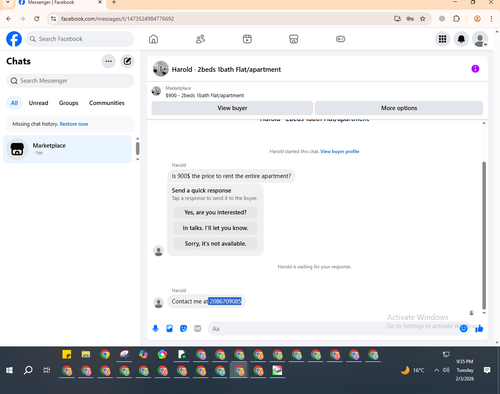This screenshot has width=500, height=394.
Task: Open the Facebook logo home link
Action: click(x=14, y=39)
